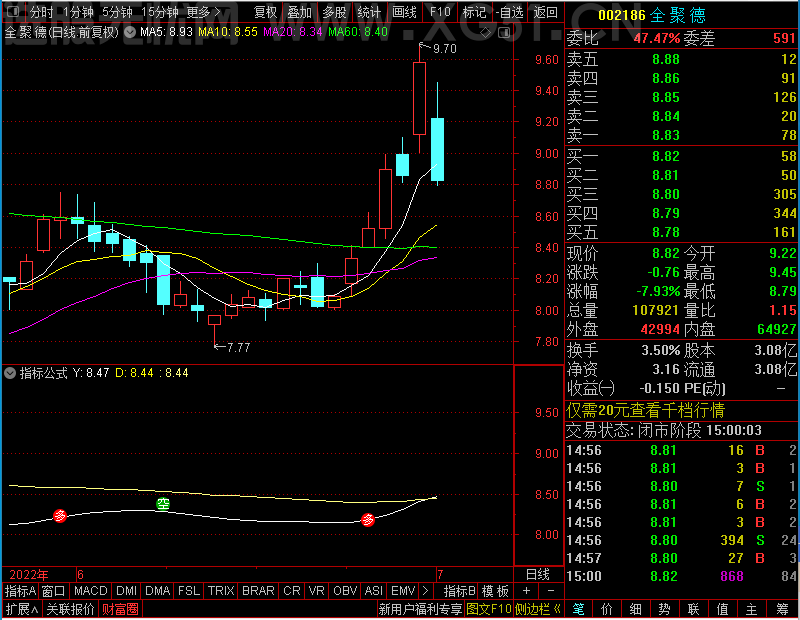Select the 1分钟 period

[78, 12]
